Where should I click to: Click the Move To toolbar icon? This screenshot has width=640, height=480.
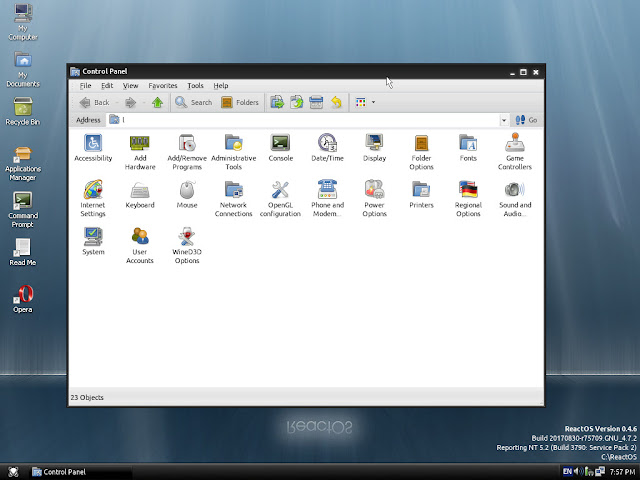(277, 102)
